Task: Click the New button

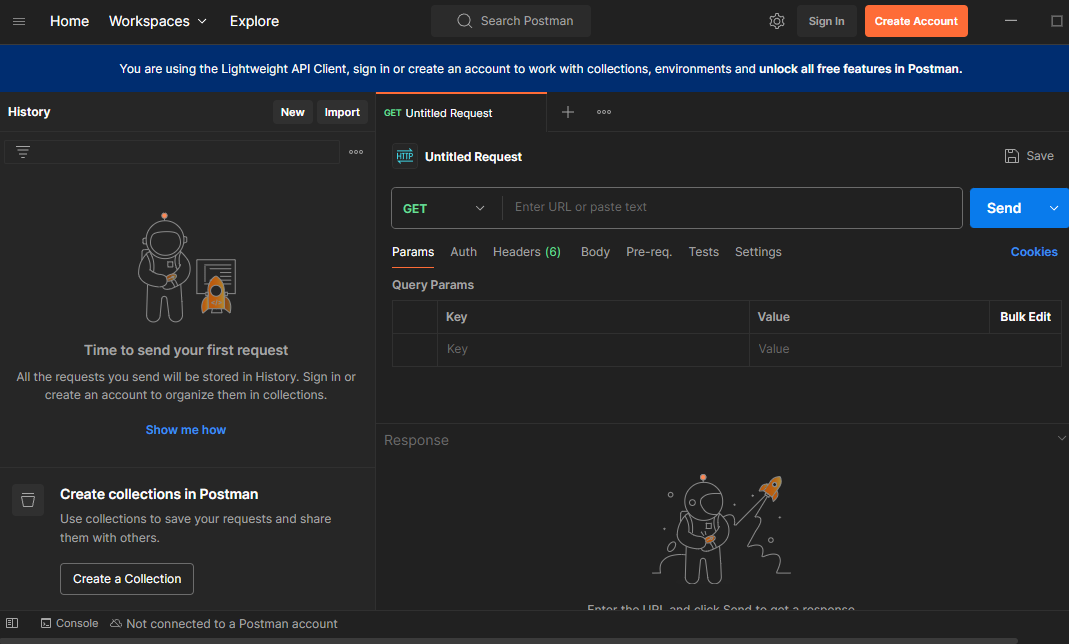Action: tap(292, 112)
